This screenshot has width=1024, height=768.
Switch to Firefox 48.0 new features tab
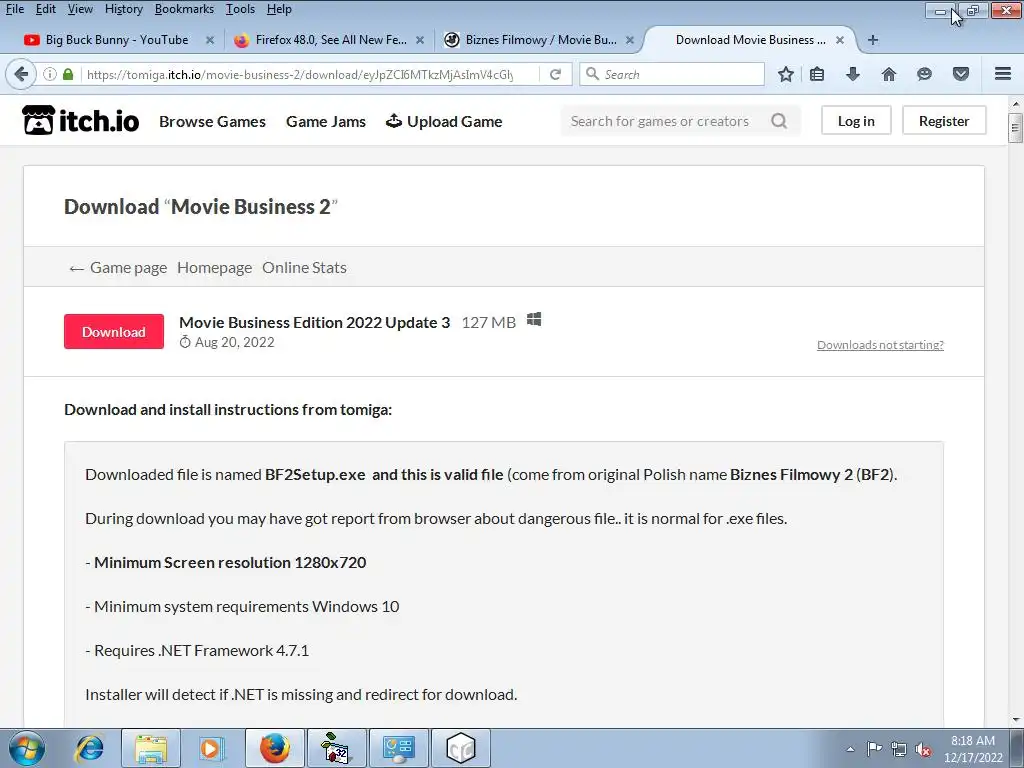pyautogui.click(x=330, y=40)
